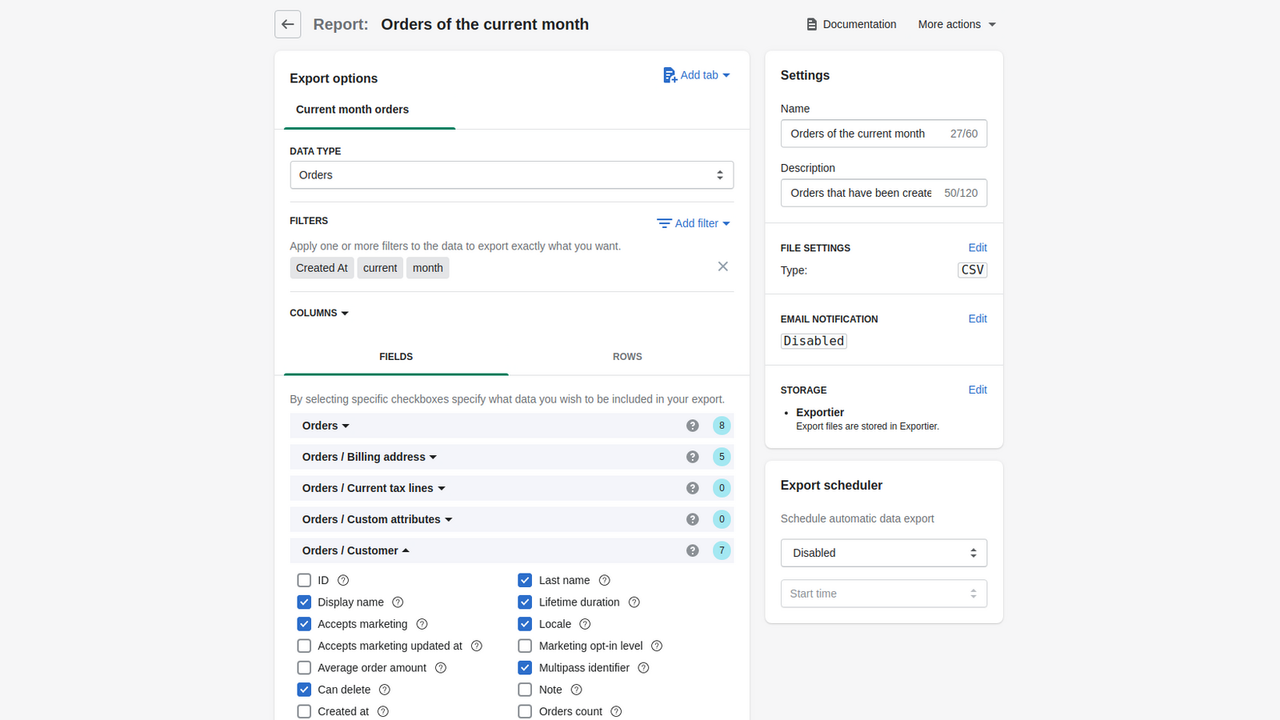Screen dimensions: 1280x720
Task: Open the Data type dropdown showing Orders
Action: (511, 174)
